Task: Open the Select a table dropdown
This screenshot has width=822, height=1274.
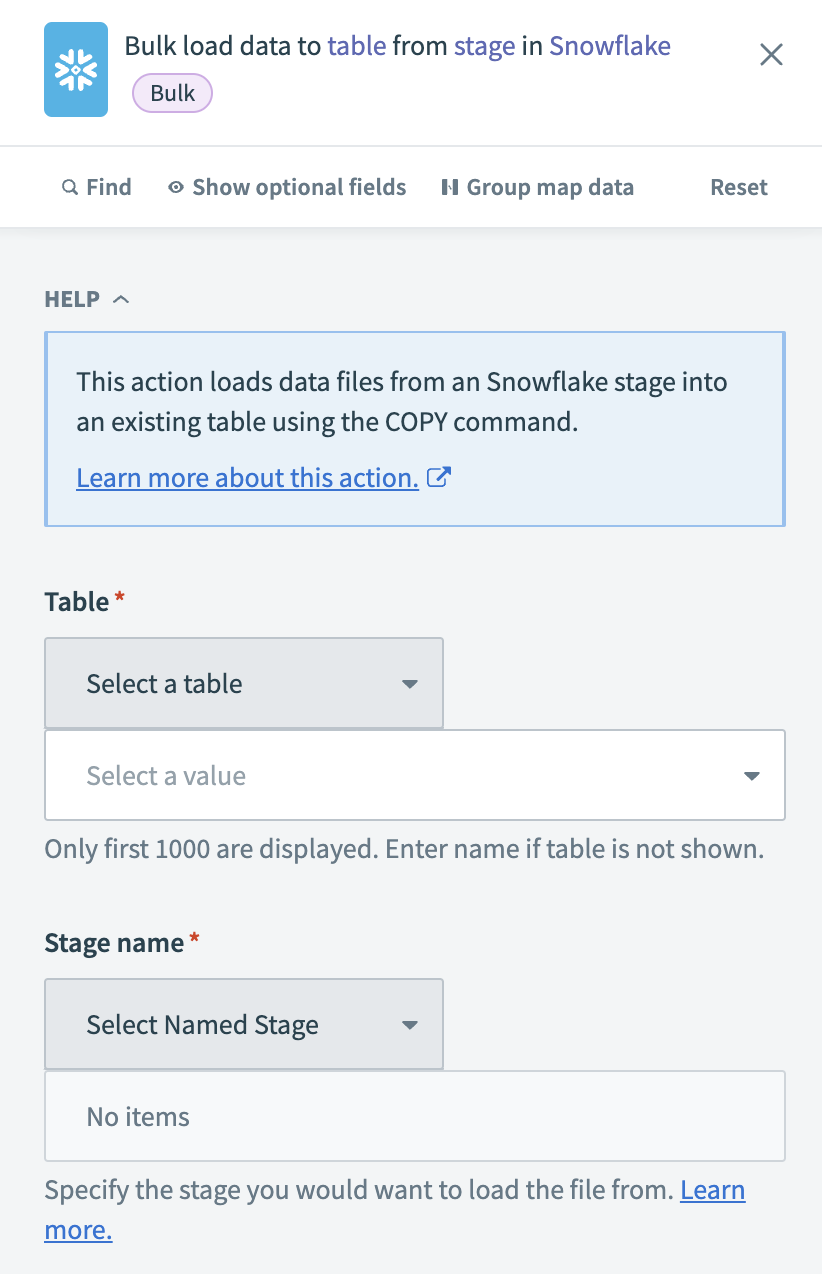Action: pyautogui.click(x=243, y=683)
